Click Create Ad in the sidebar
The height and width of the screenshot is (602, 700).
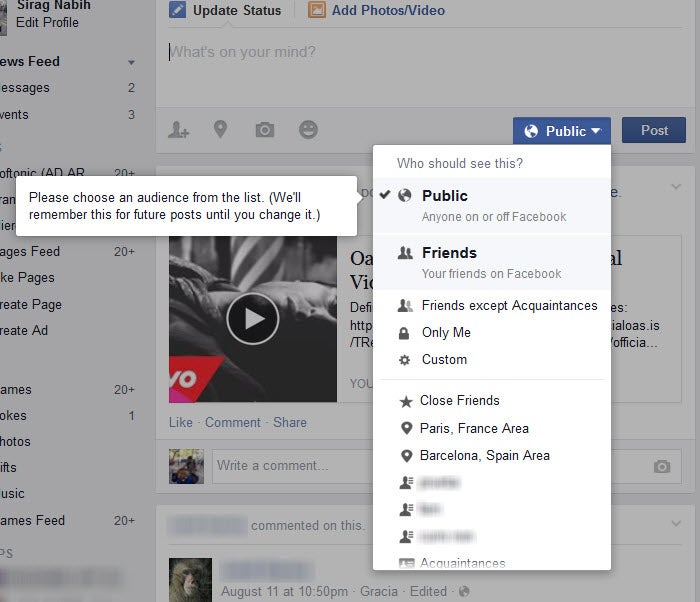point(24,330)
